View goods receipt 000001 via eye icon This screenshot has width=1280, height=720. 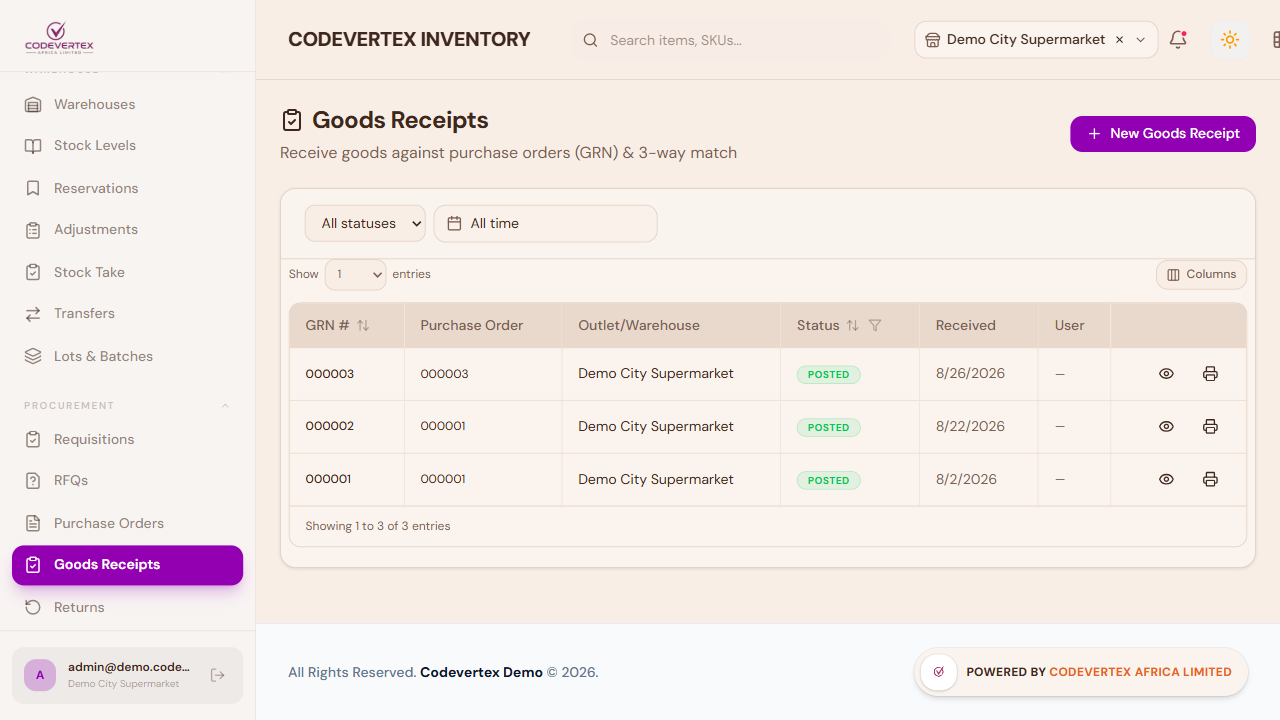pyautogui.click(x=1166, y=480)
